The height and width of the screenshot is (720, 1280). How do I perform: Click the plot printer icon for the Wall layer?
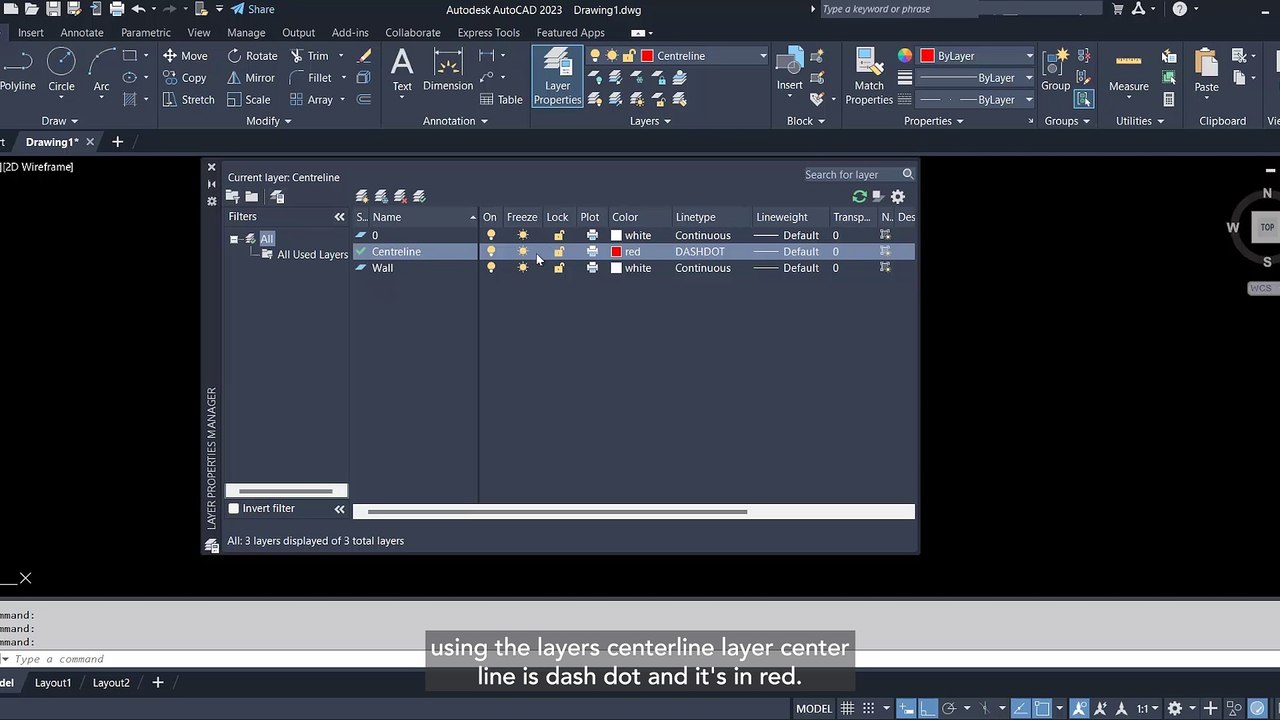(x=592, y=268)
